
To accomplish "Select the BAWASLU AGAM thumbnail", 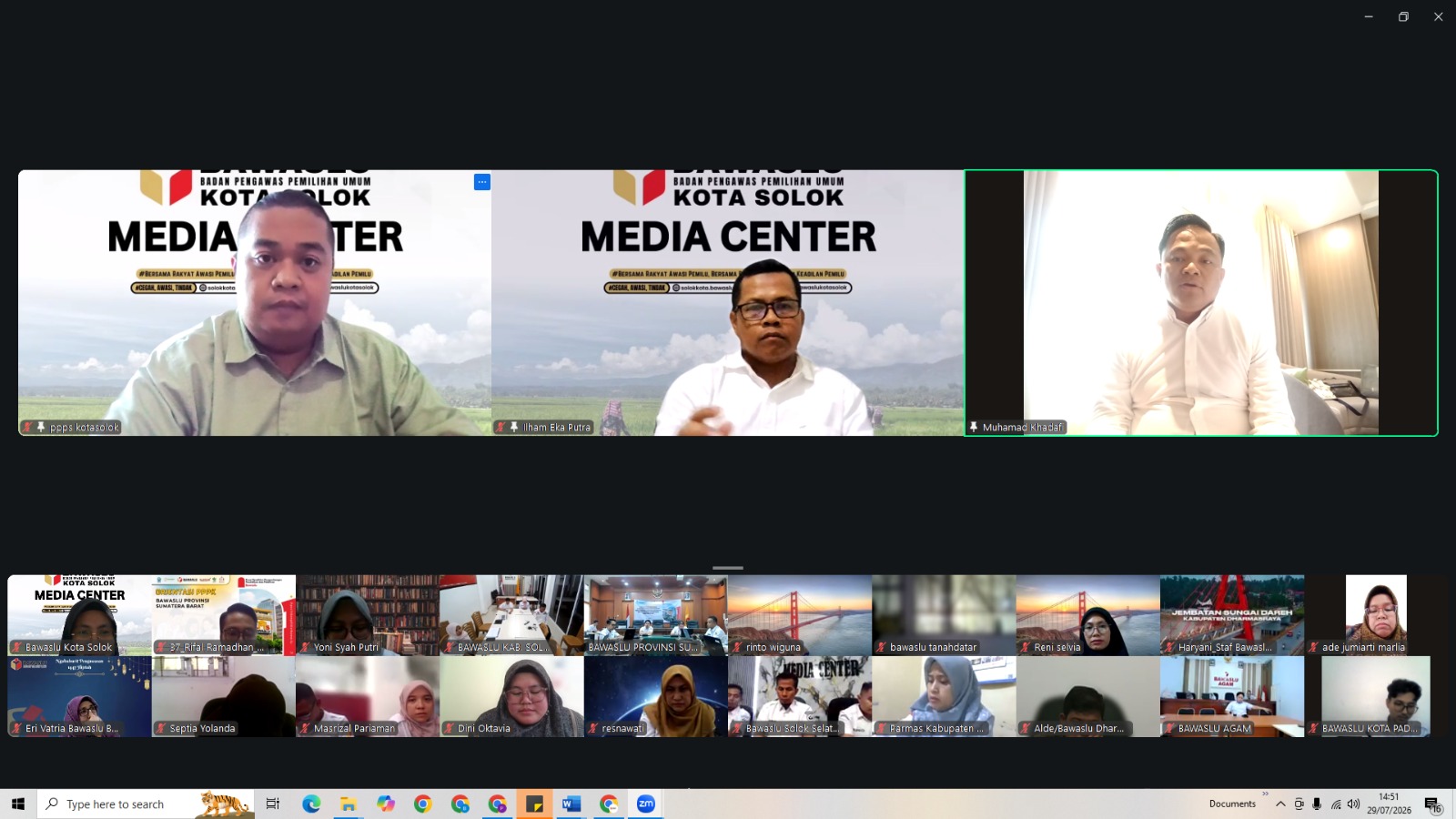I will pos(1232,697).
